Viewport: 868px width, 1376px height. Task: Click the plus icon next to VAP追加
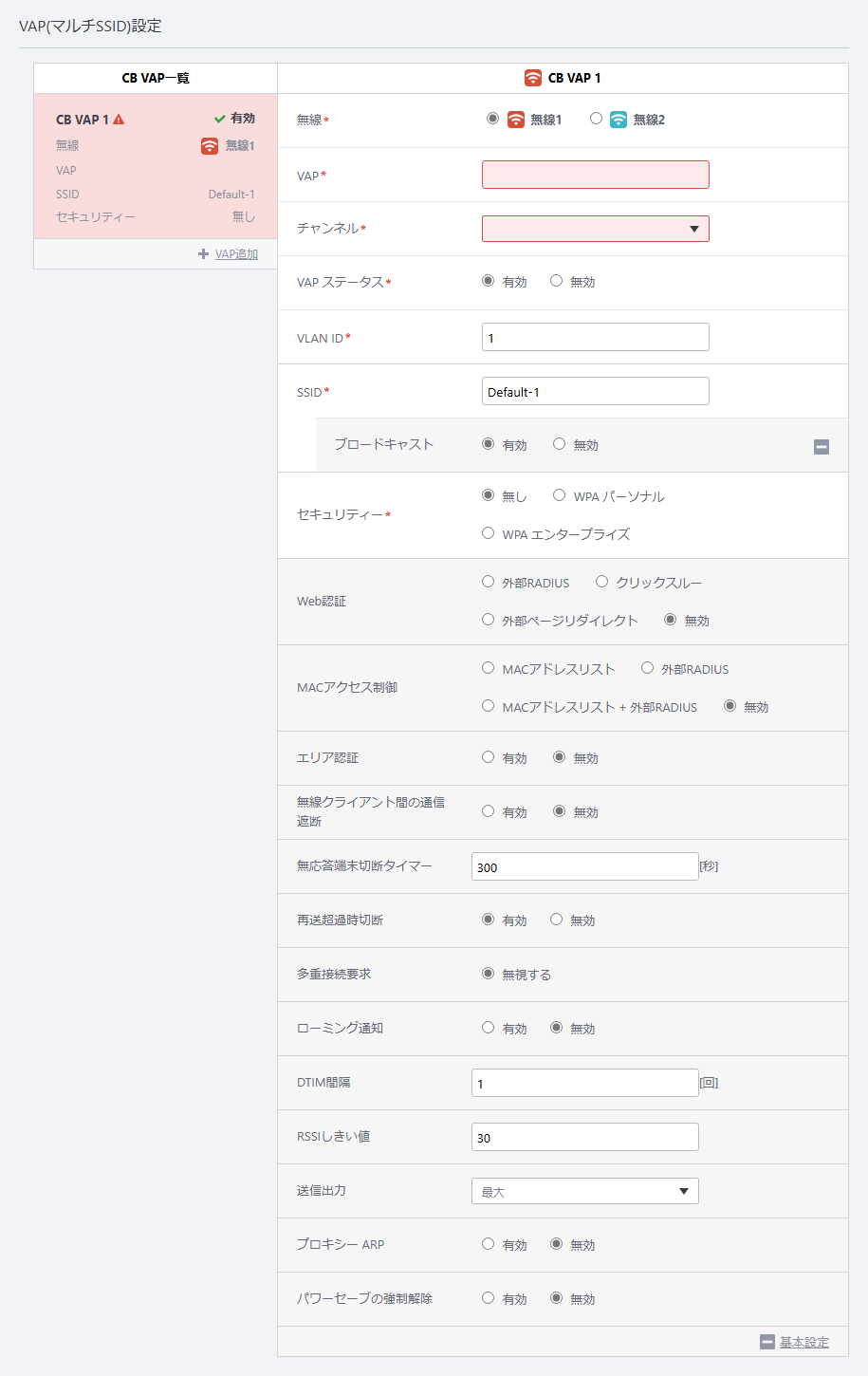[x=203, y=254]
